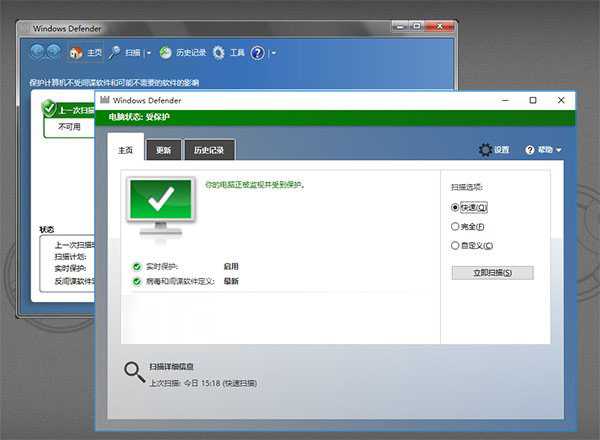Click the green check beside 病毒和间谍软件定义

click(137, 282)
